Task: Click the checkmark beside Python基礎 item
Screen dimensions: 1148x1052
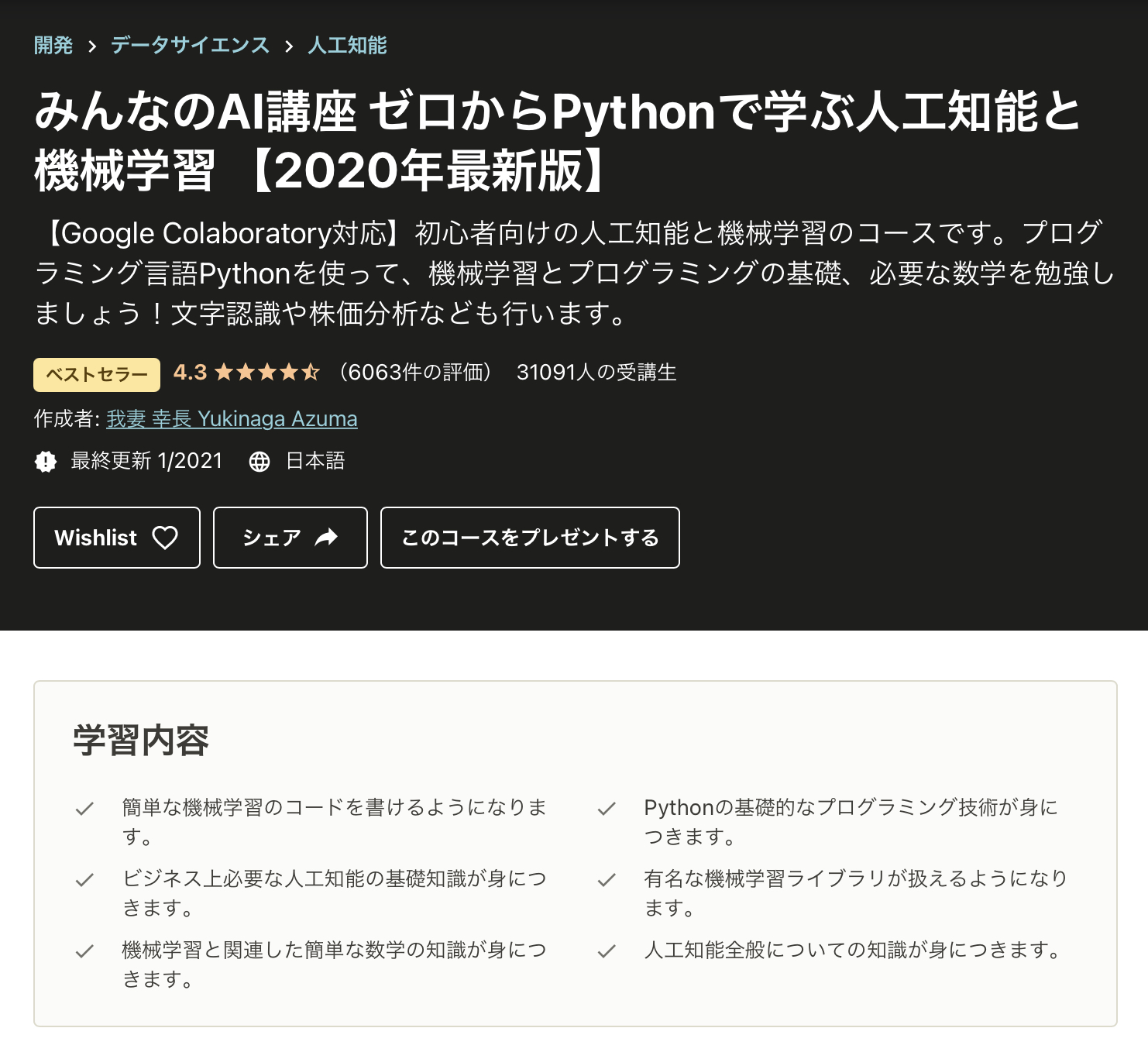Action: coord(607,809)
